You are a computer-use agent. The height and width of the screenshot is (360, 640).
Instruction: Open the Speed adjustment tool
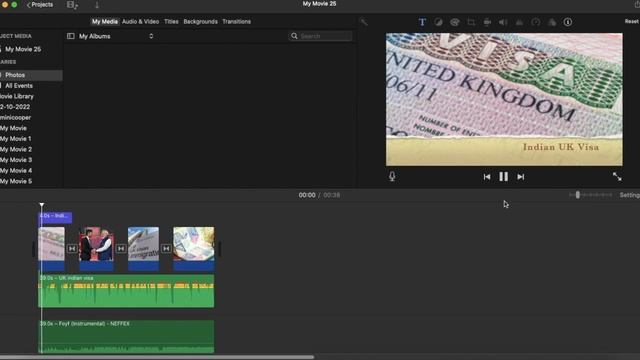[536, 22]
